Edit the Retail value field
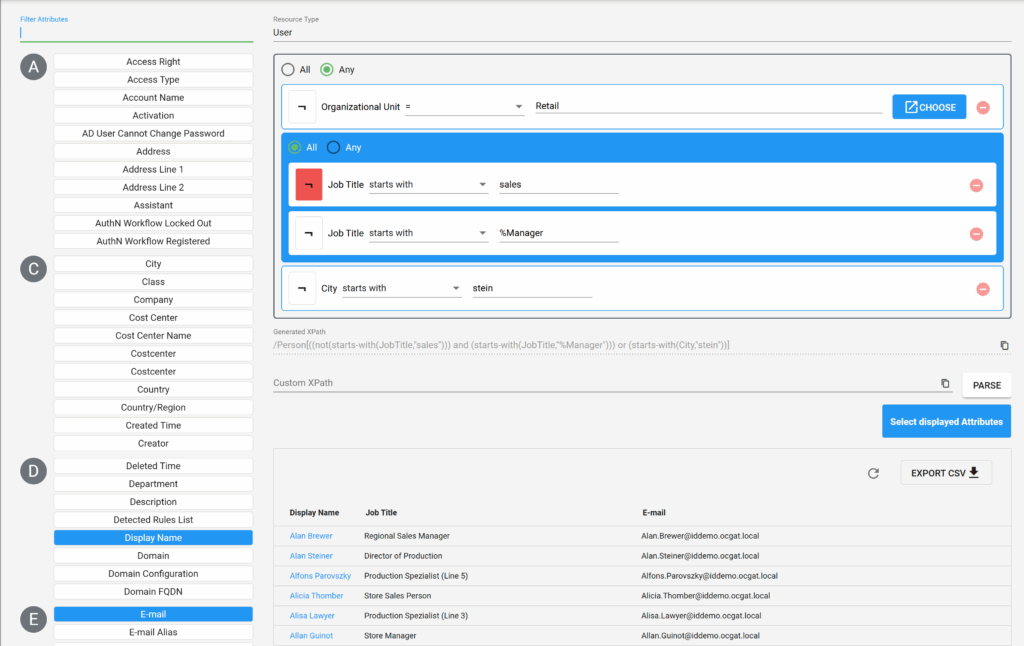Image resolution: width=1024 pixels, height=646 pixels. coord(709,106)
